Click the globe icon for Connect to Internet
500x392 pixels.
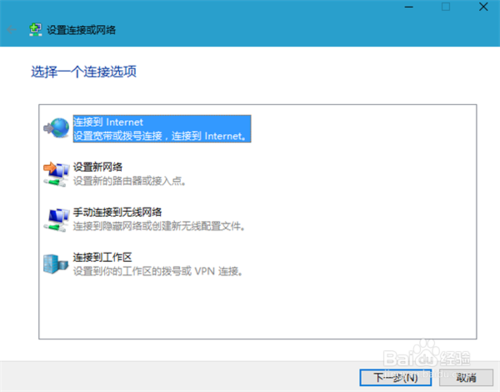pos(56,128)
